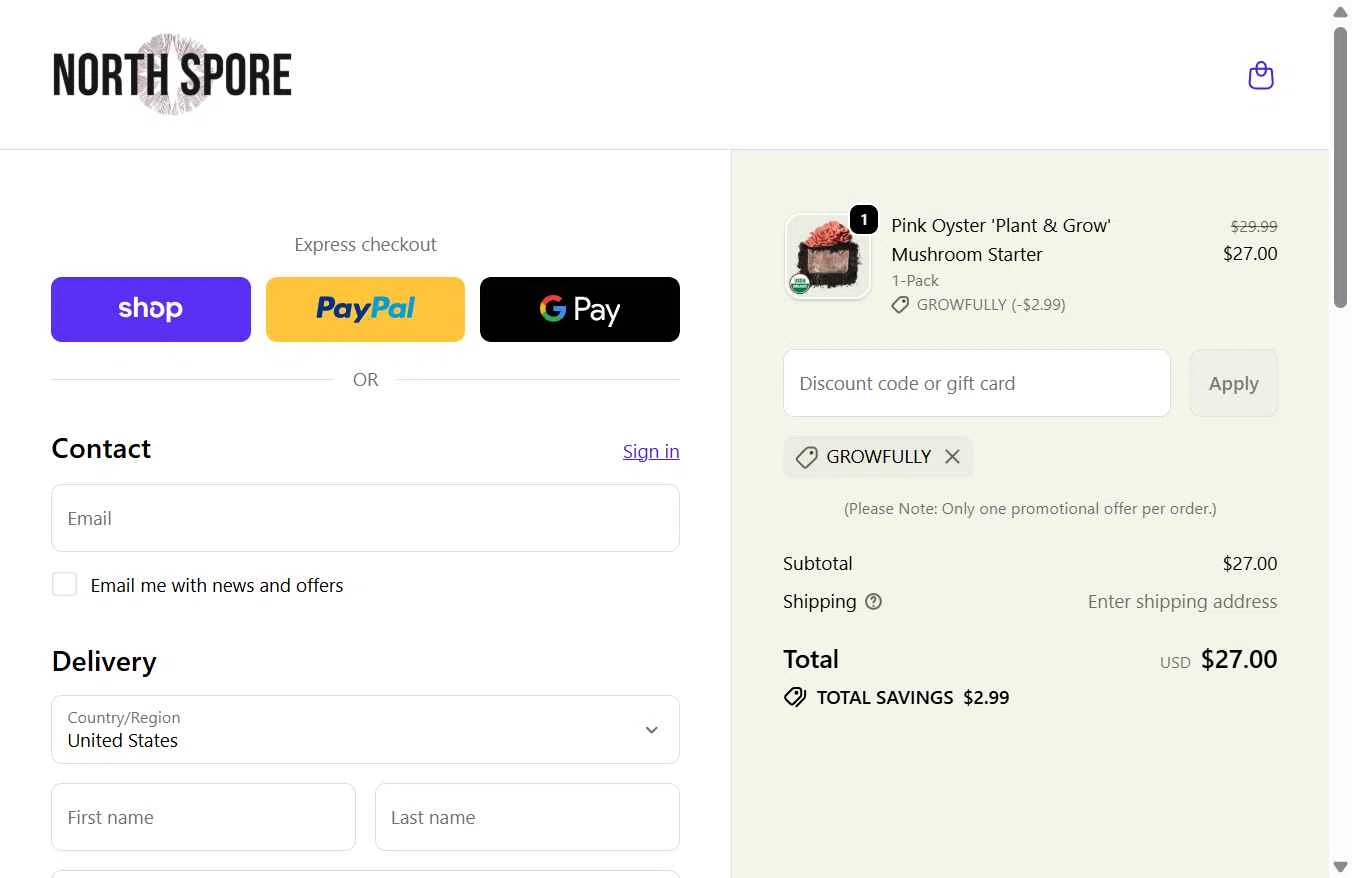Check out using PayPal
The image size is (1352, 878).
365,309
